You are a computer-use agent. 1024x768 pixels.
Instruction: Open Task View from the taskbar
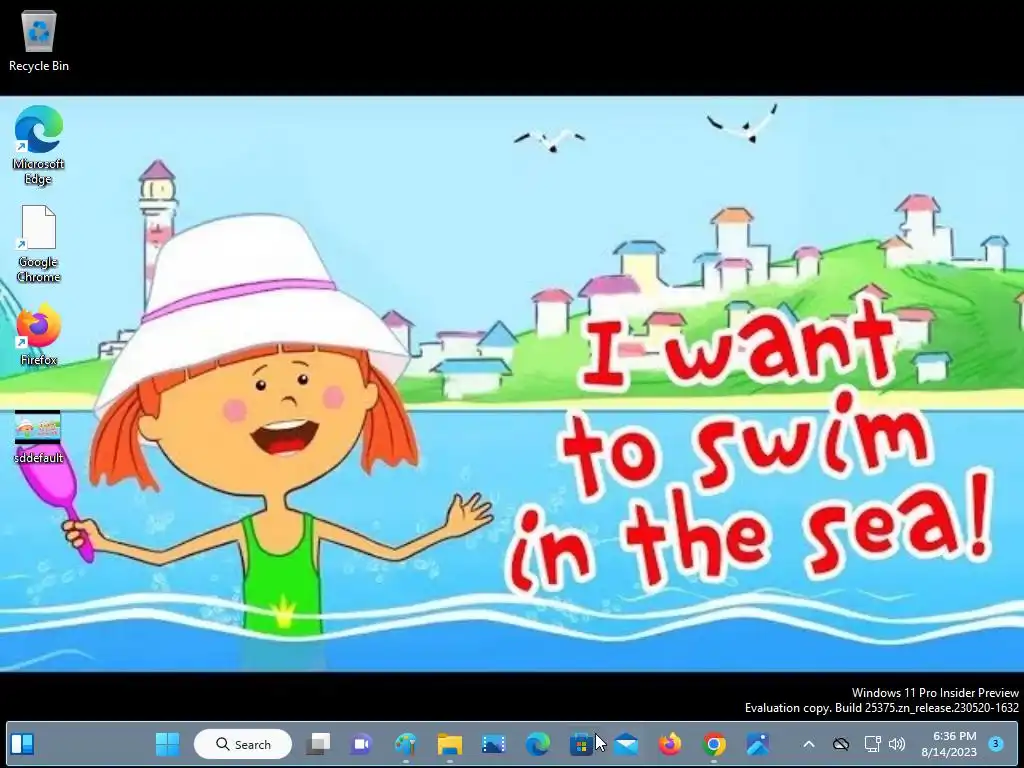point(319,744)
